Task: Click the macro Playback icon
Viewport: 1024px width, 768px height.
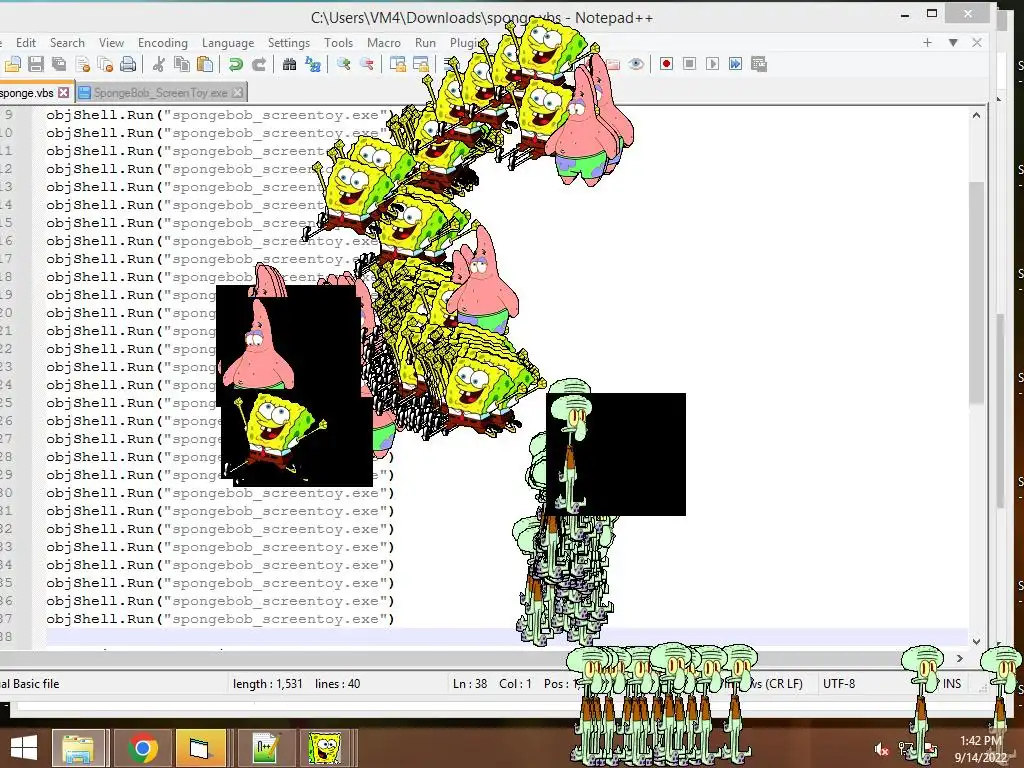Action: pos(712,64)
